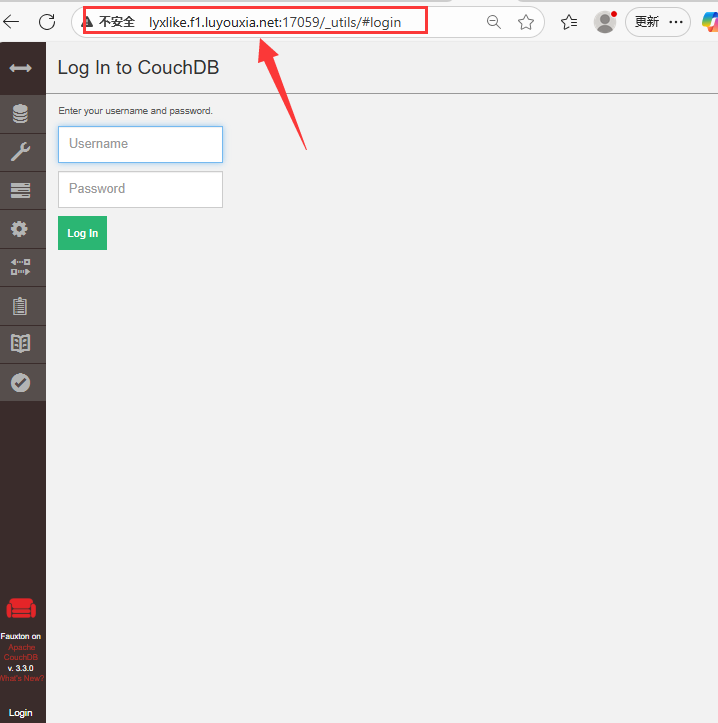Image resolution: width=718 pixels, height=723 pixels.
Task: Click the 'Fauxton on' text in the sidebar
Action: [21, 636]
